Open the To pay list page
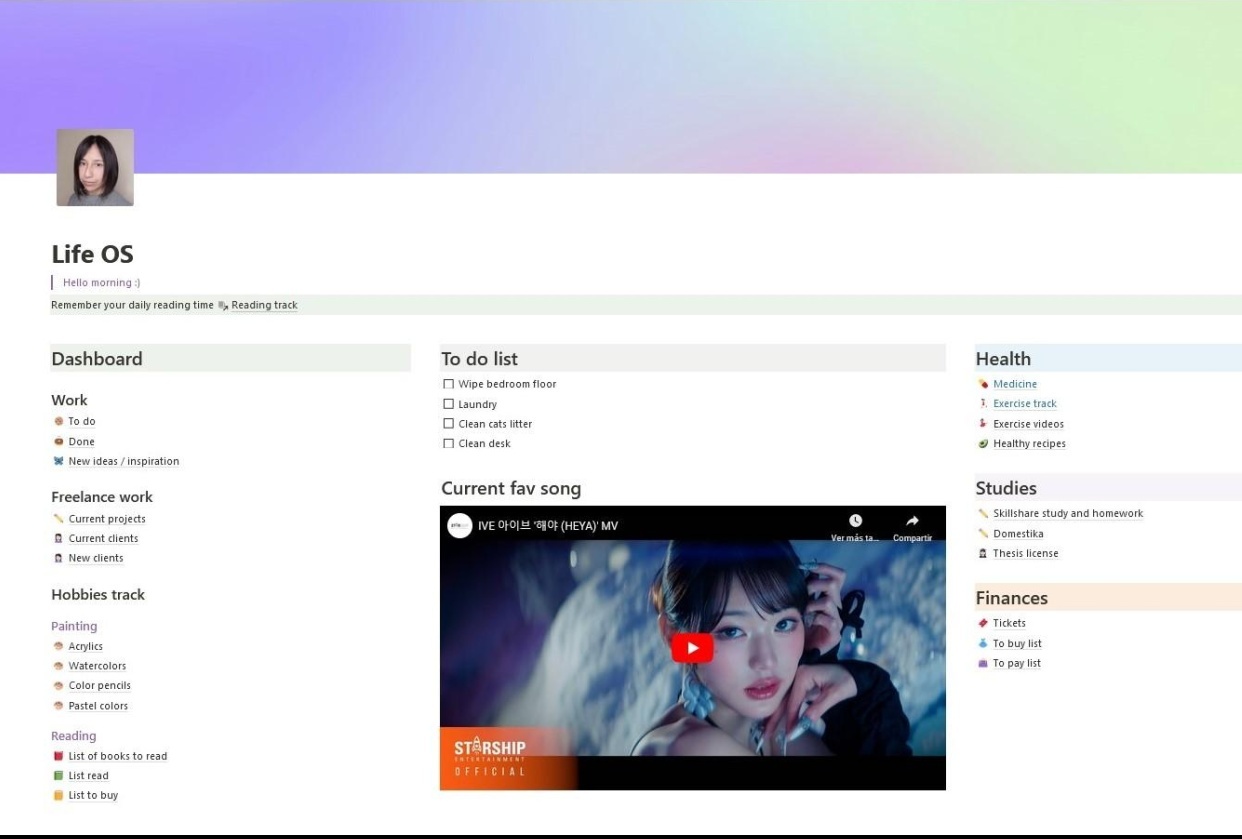The image size is (1242, 839). tap(1017, 664)
